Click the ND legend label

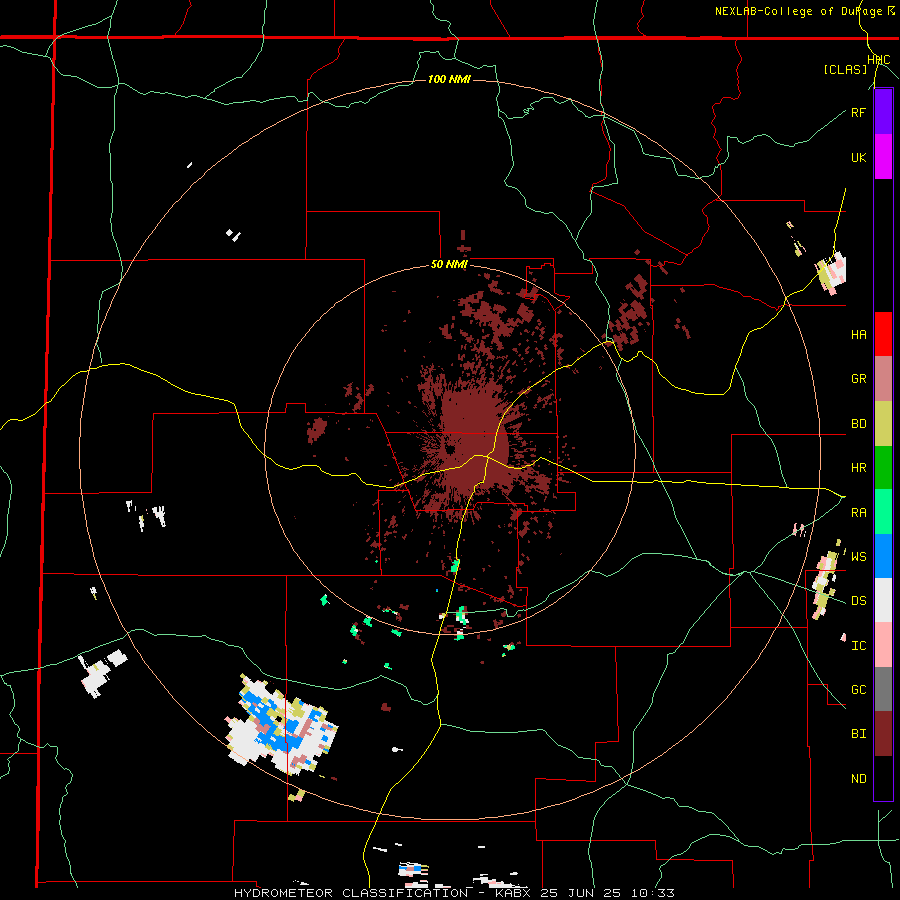click(858, 779)
